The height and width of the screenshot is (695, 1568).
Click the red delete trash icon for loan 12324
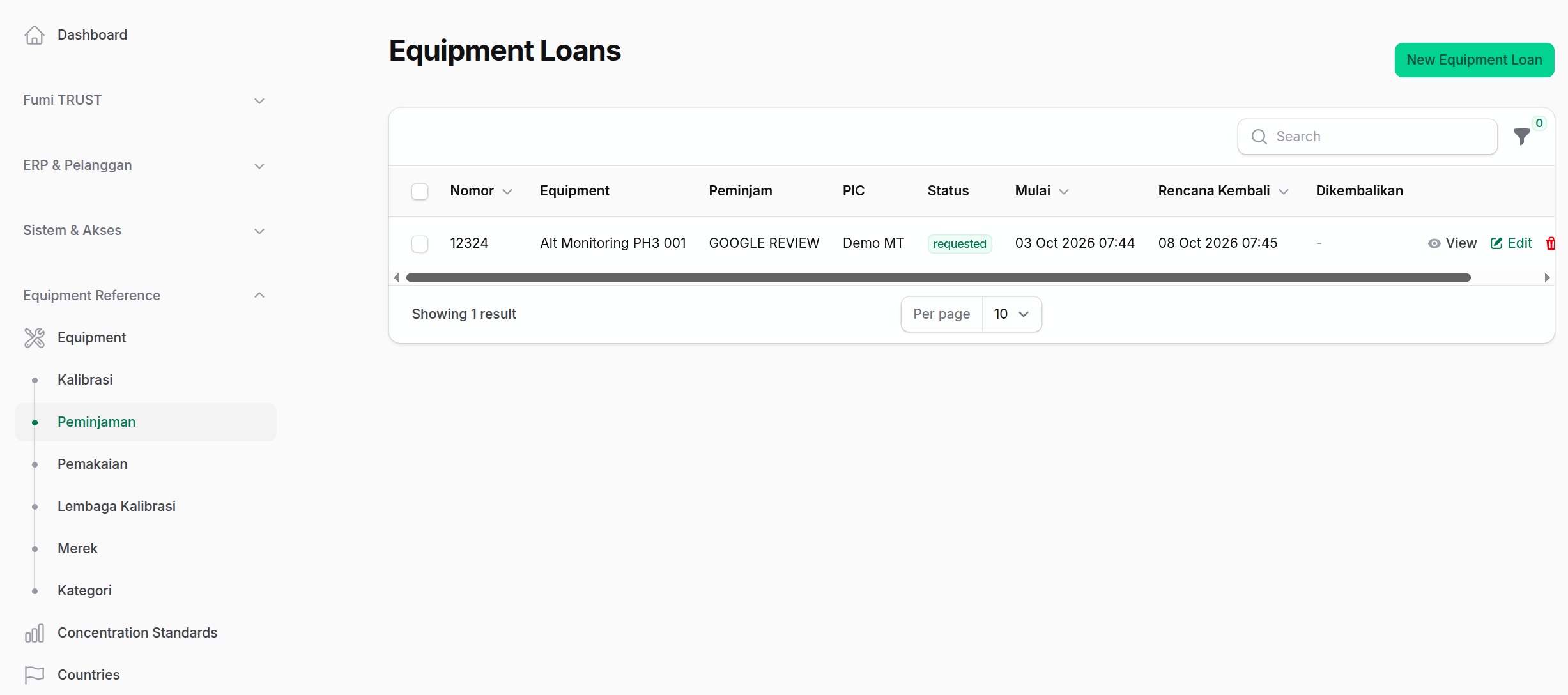click(x=1550, y=243)
